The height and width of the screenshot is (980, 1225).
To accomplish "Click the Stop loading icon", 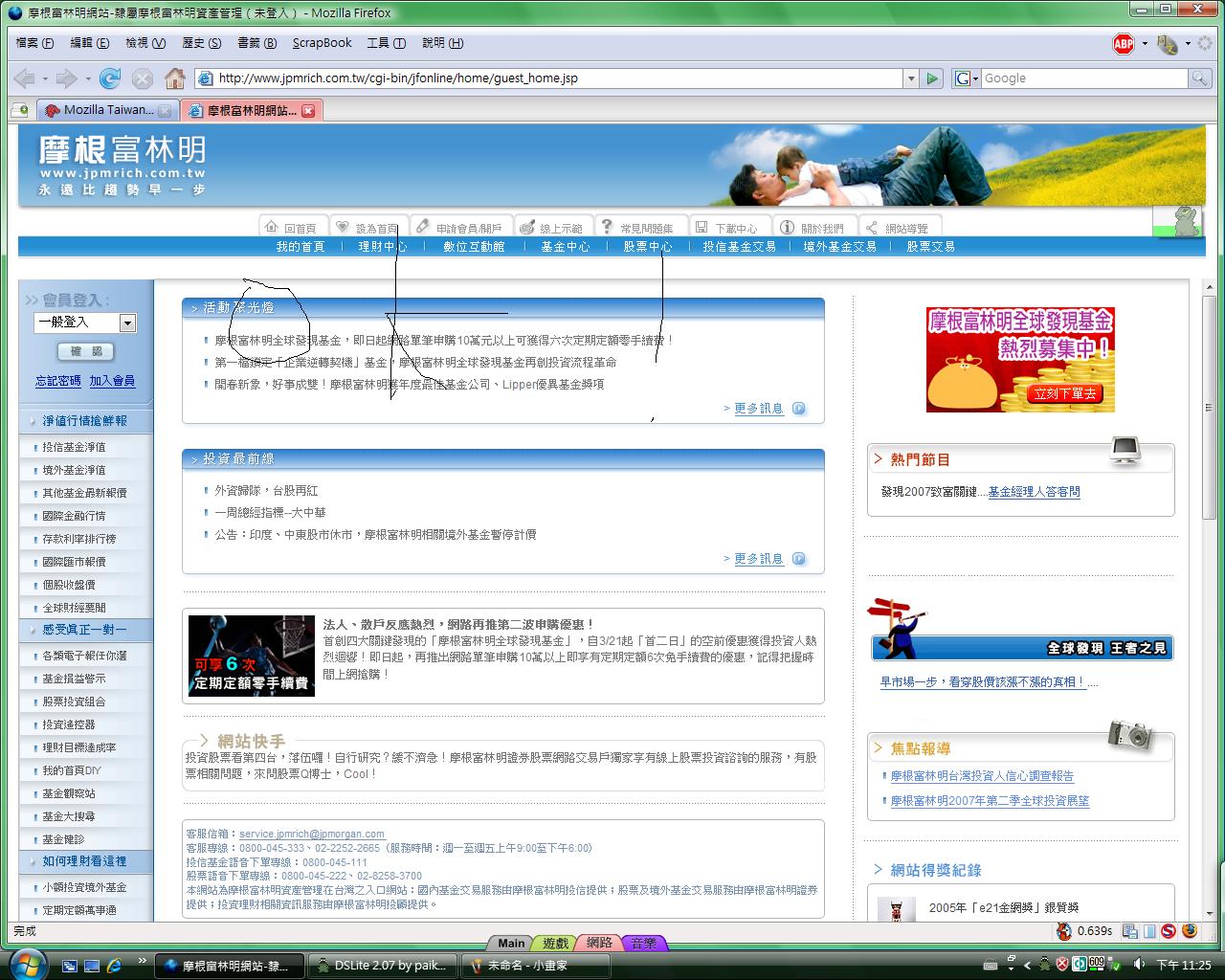I will pyautogui.click(x=142, y=78).
